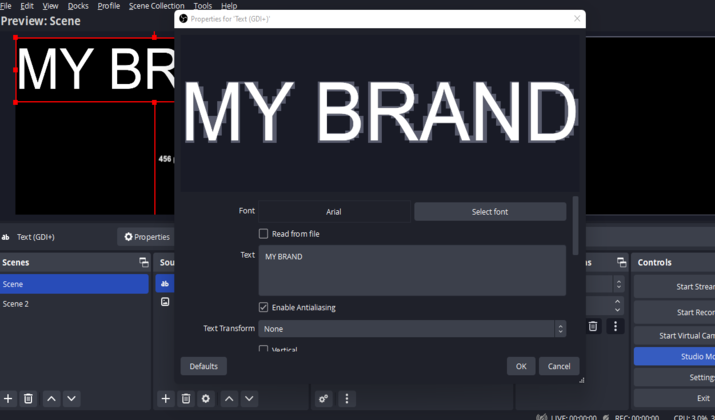Image resolution: width=715 pixels, height=420 pixels.
Task: Click the Arial font name field
Action: coord(334,212)
